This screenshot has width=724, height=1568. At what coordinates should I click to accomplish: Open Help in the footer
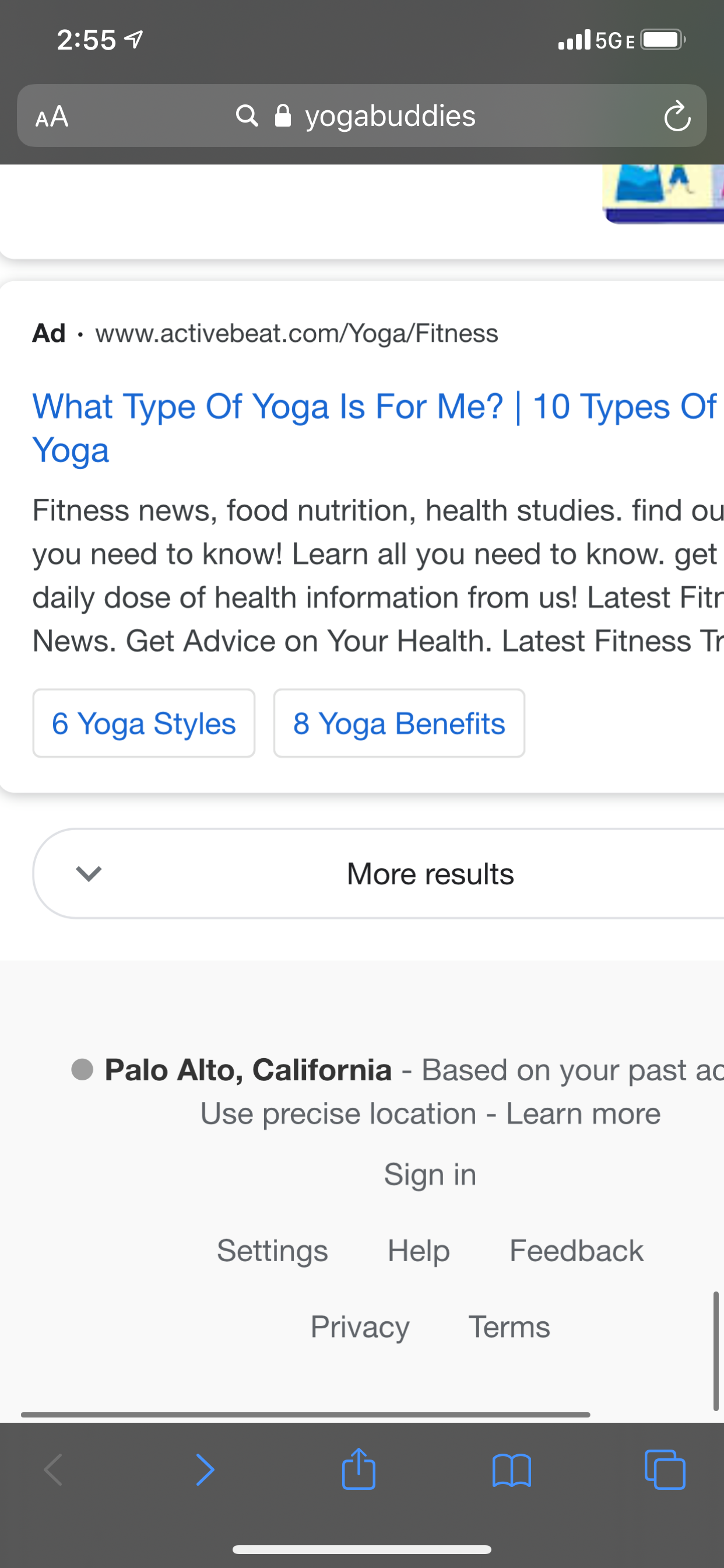[x=419, y=1250]
